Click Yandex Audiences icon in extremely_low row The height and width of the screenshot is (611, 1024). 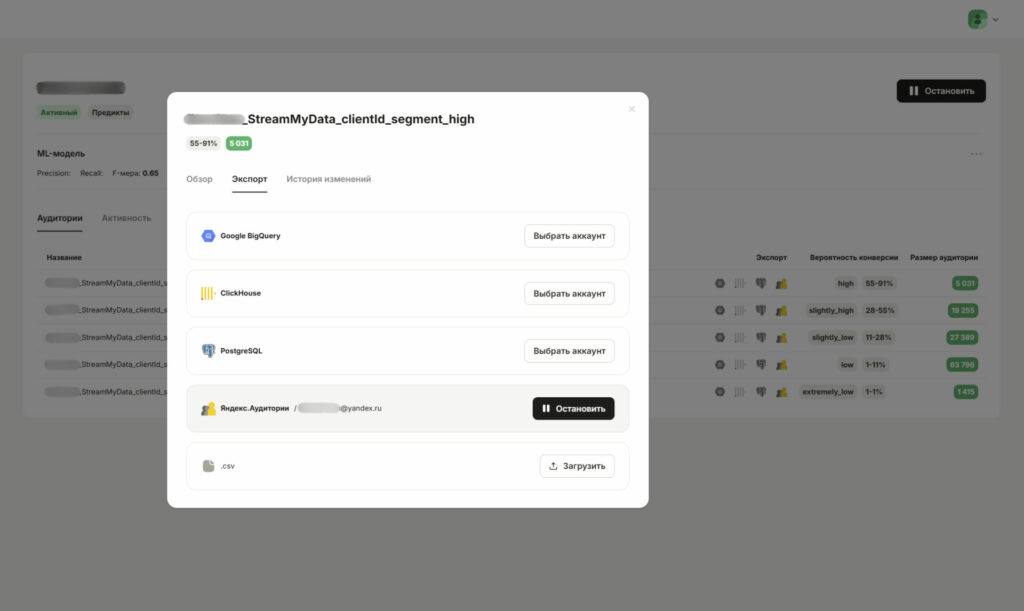[781, 392]
